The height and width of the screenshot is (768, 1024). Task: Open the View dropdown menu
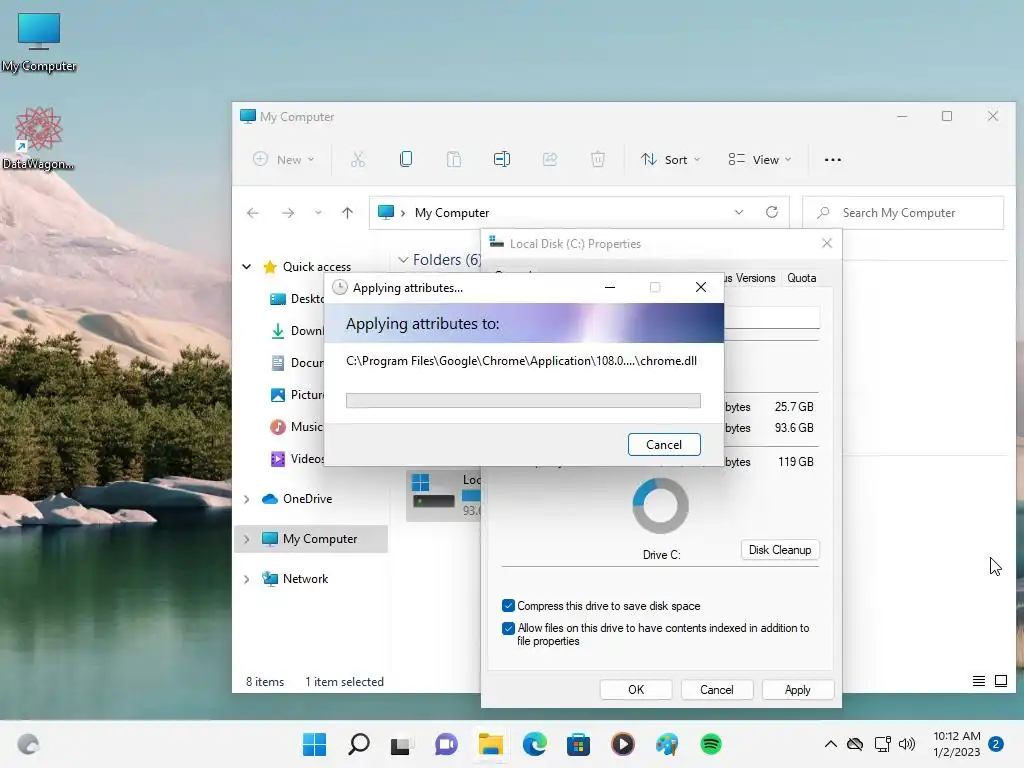tap(760, 159)
